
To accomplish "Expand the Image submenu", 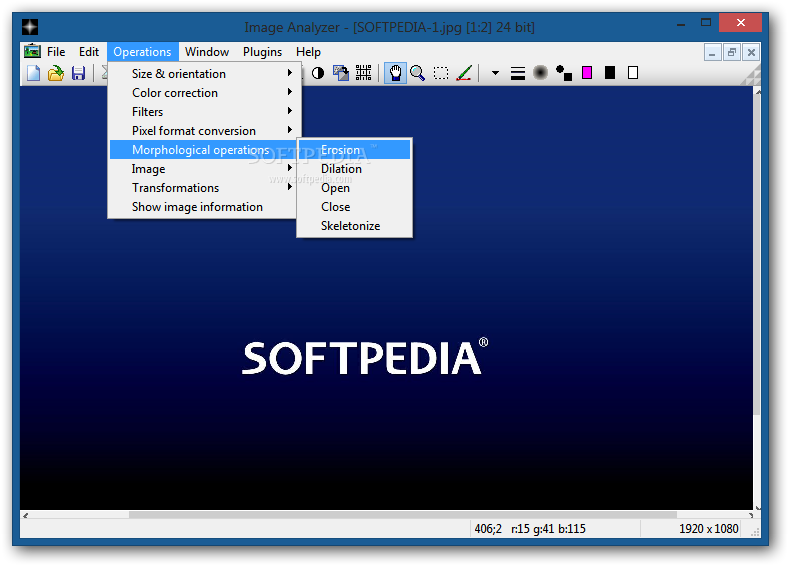I will click(203, 169).
